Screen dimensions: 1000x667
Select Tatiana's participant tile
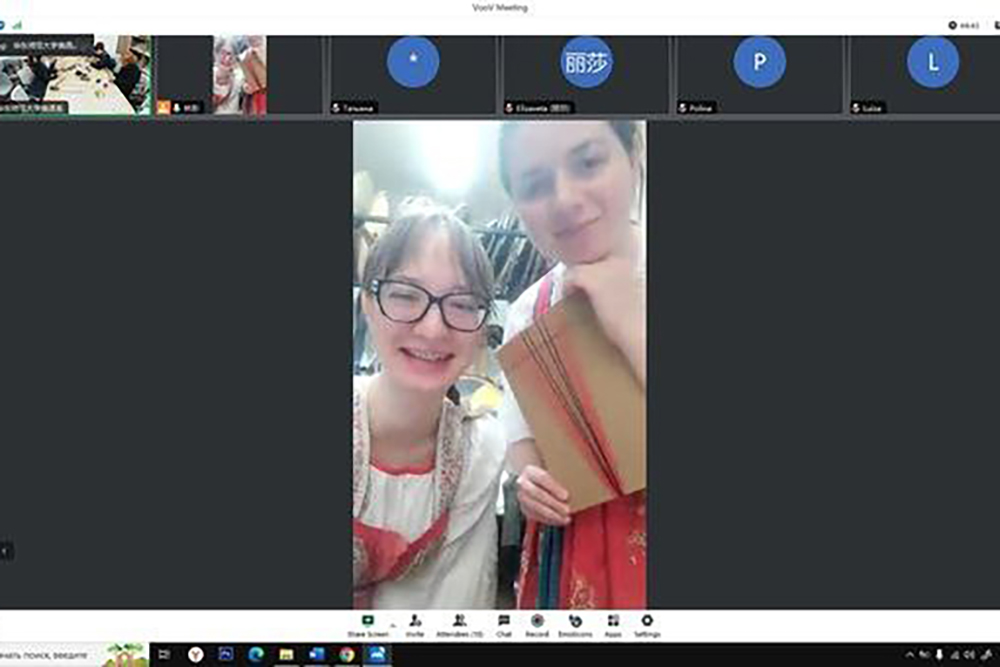(x=413, y=75)
